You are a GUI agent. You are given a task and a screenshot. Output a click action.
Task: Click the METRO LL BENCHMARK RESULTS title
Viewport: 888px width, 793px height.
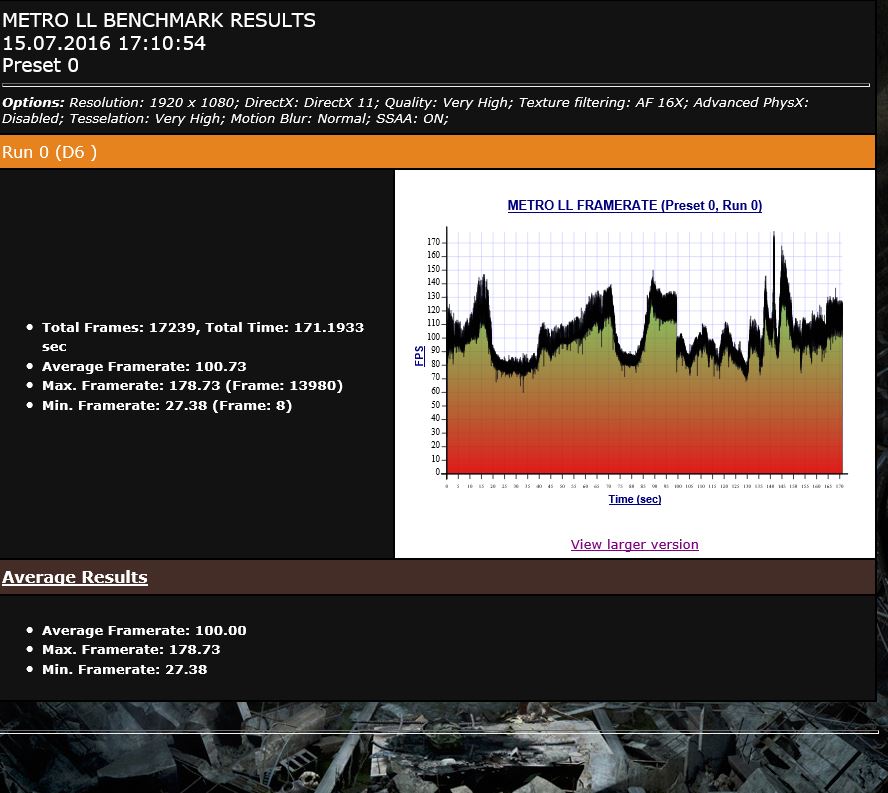(159, 20)
